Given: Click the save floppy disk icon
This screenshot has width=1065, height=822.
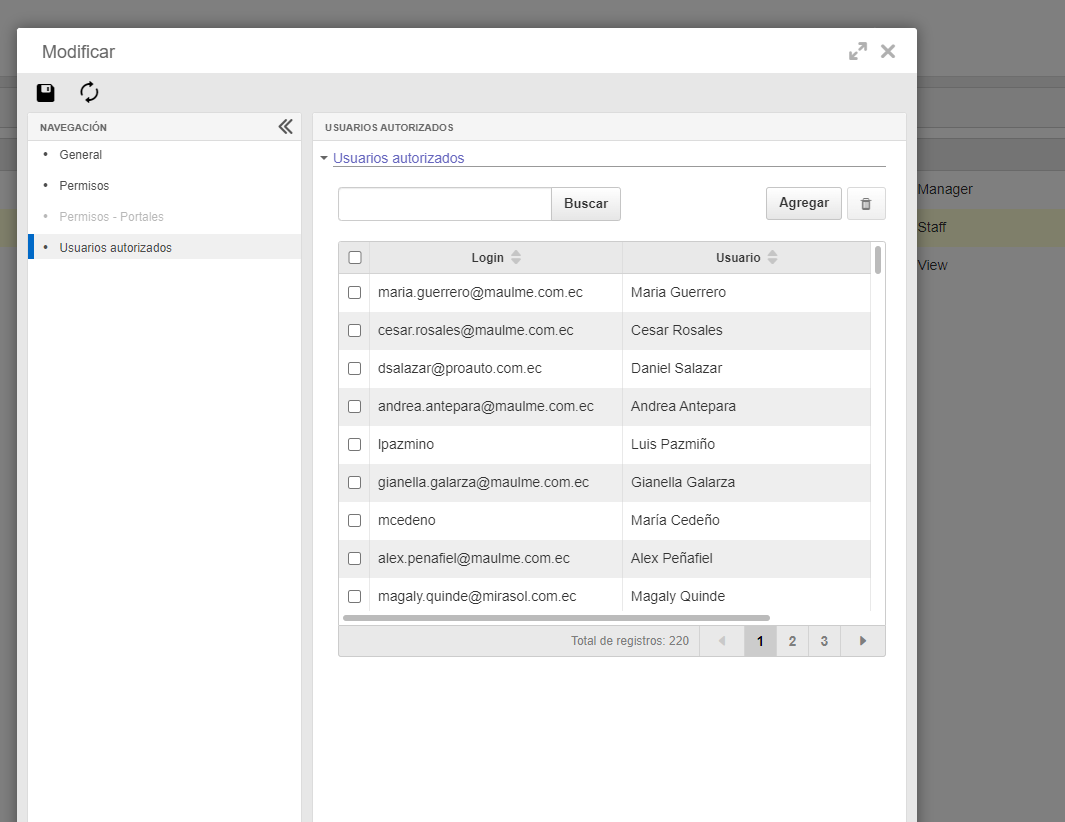Looking at the screenshot, I should pos(46,92).
